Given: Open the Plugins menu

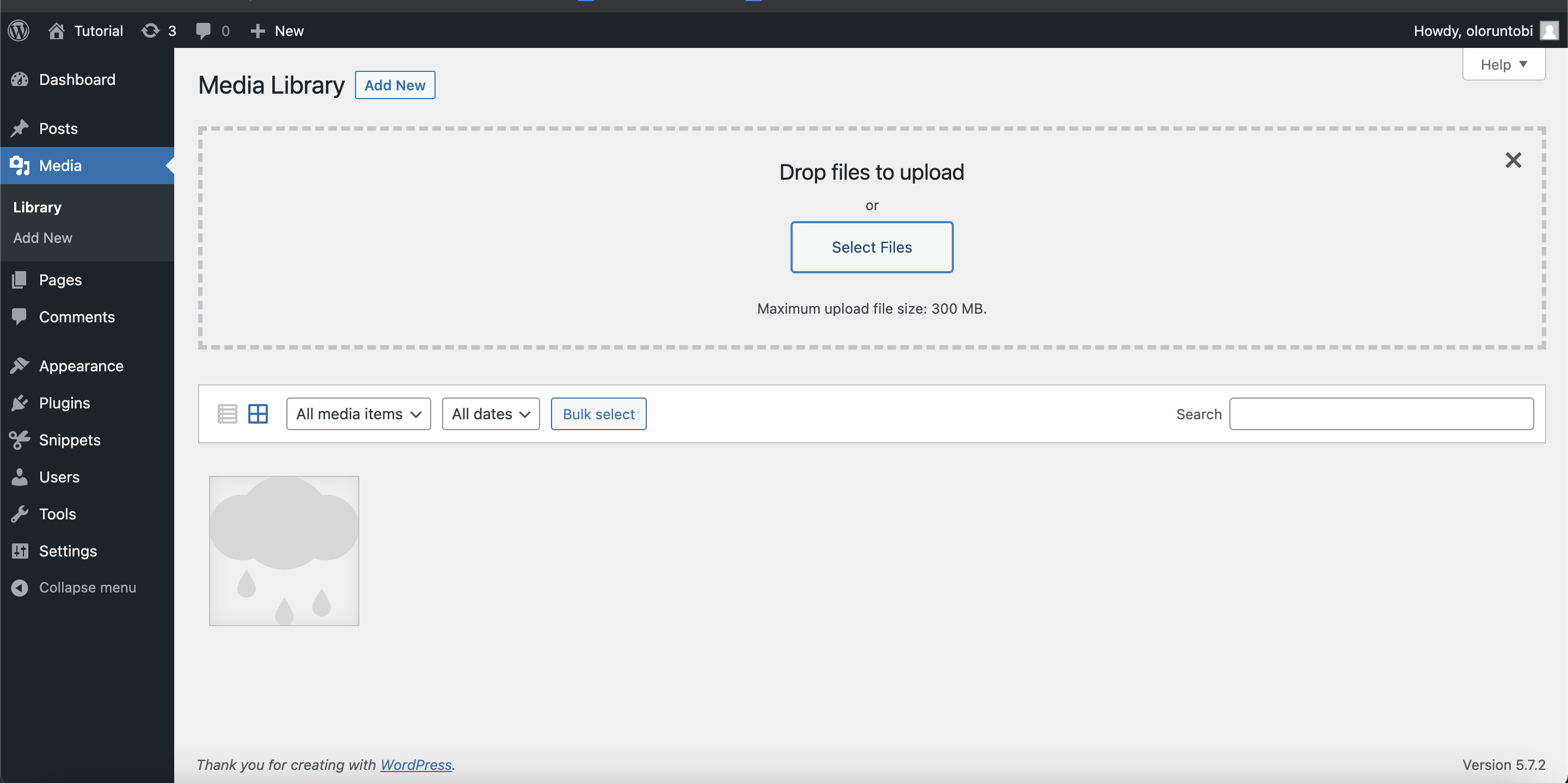Looking at the screenshot, I should coord(64,403).
